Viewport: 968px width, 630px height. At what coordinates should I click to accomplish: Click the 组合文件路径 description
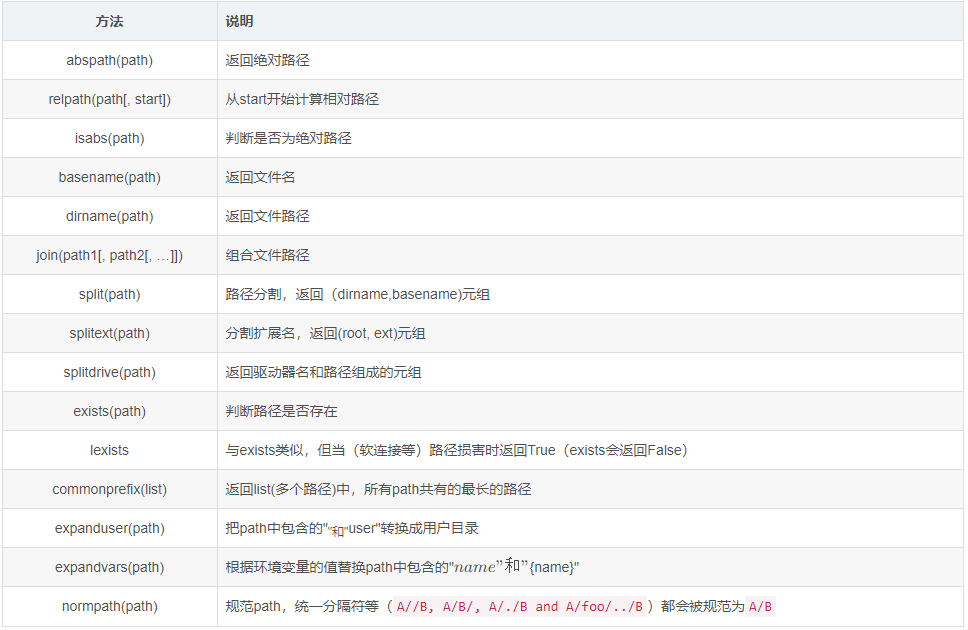pyautogui.click(x=267, y=255)
